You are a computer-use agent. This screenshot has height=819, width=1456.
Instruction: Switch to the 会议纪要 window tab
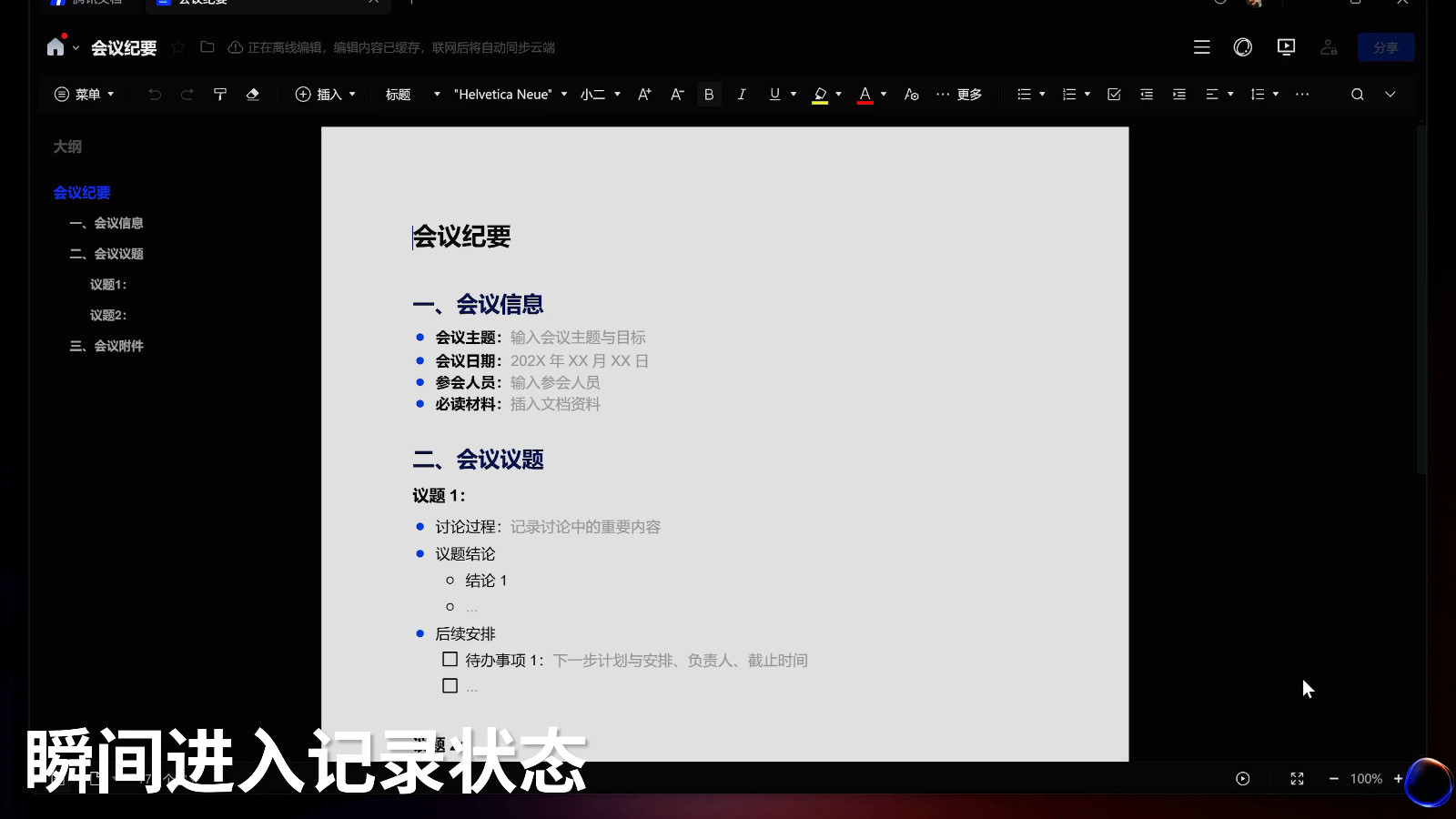tap(268, 5)
